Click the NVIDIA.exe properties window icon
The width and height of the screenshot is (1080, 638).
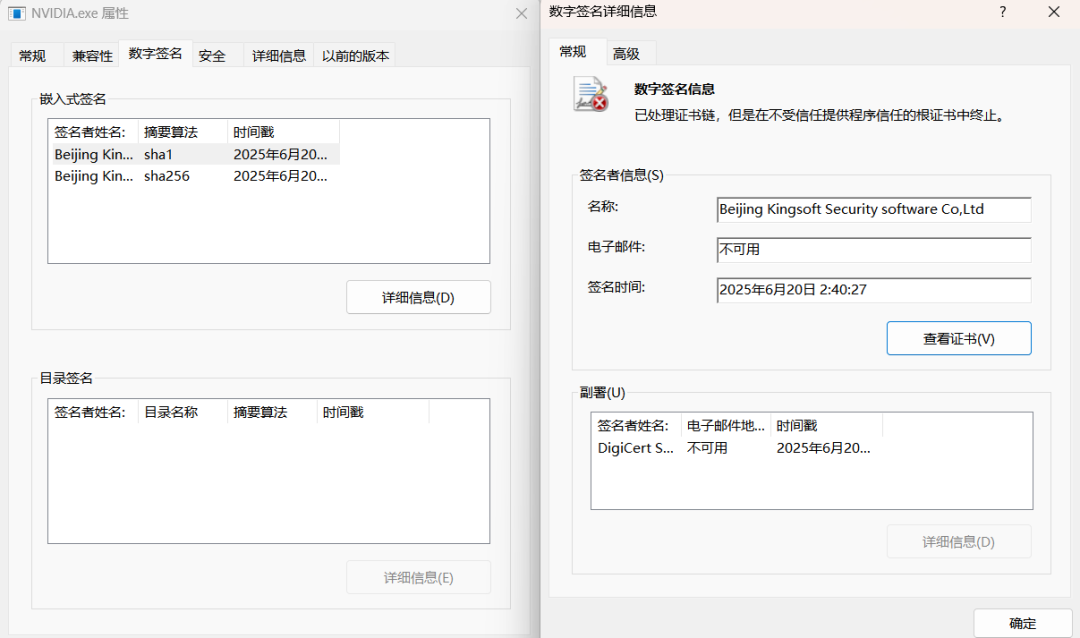(x=17, y=13)
